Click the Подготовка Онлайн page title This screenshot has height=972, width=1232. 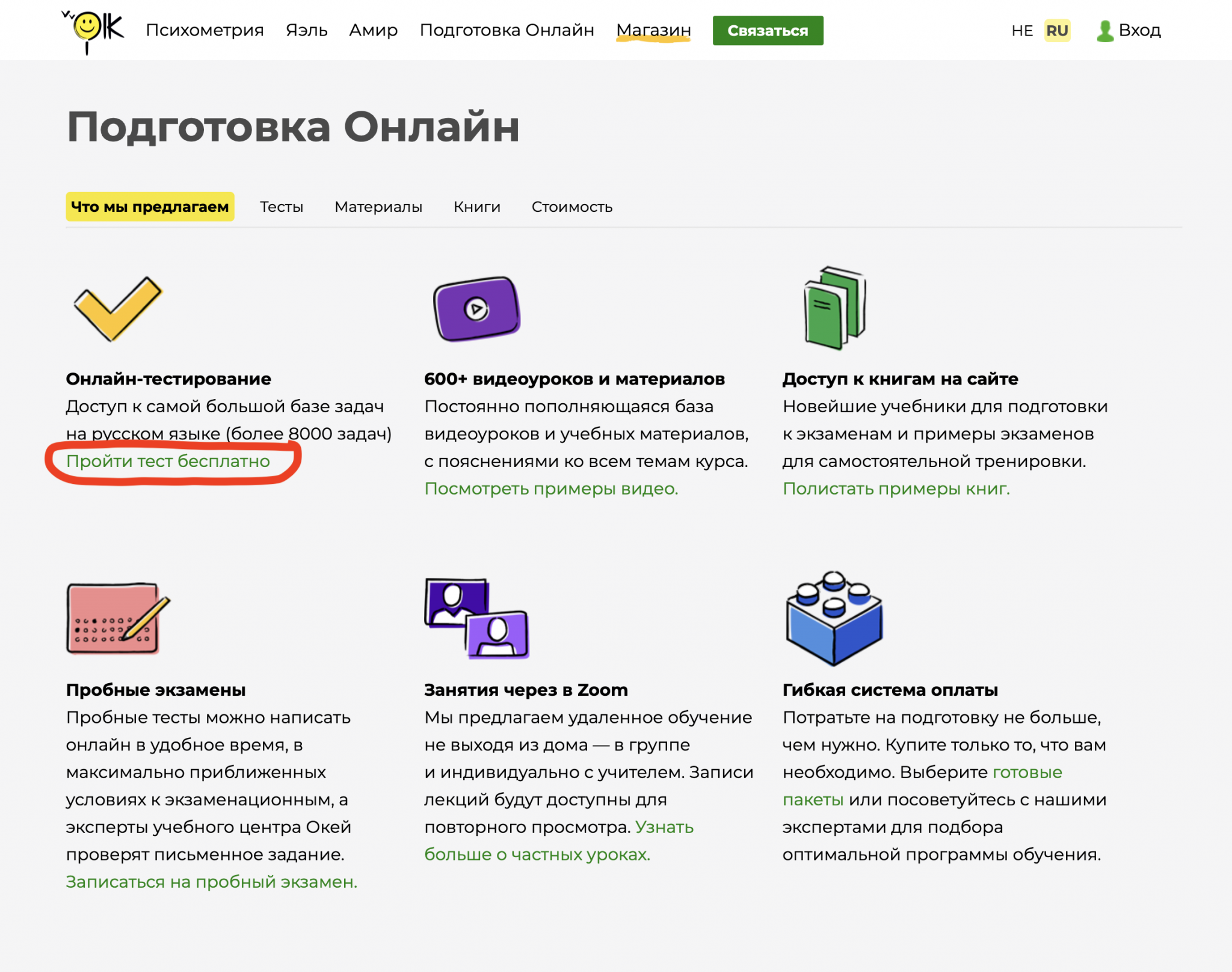pos(293,128)
